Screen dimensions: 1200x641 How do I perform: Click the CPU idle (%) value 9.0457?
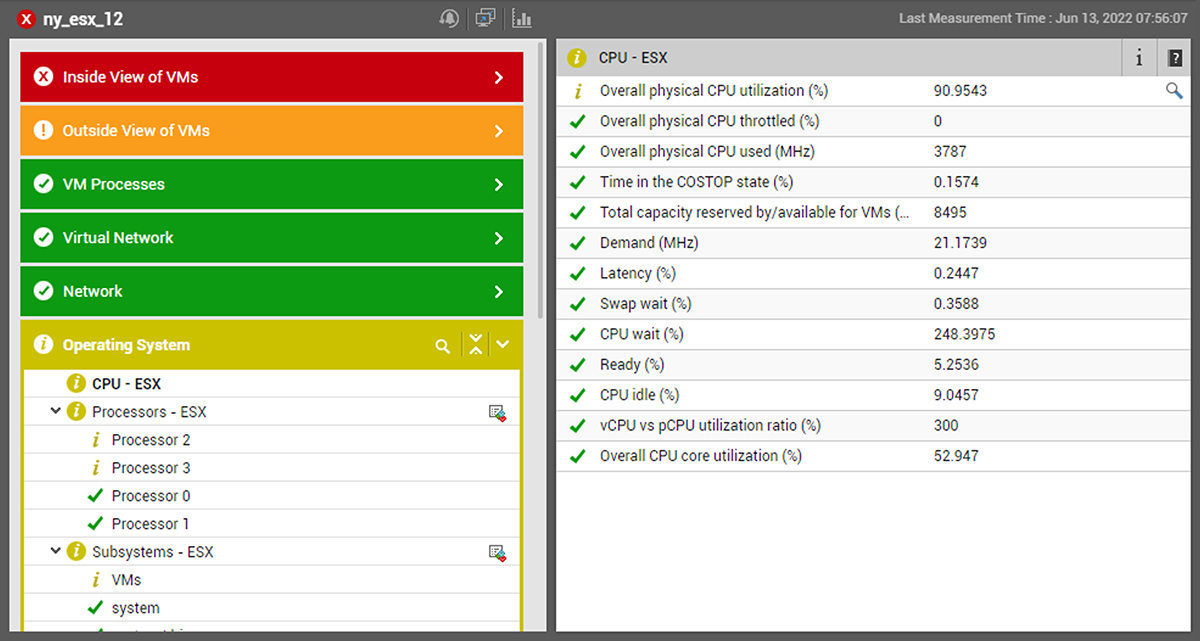pyautogui.click(x=956, y=395)
